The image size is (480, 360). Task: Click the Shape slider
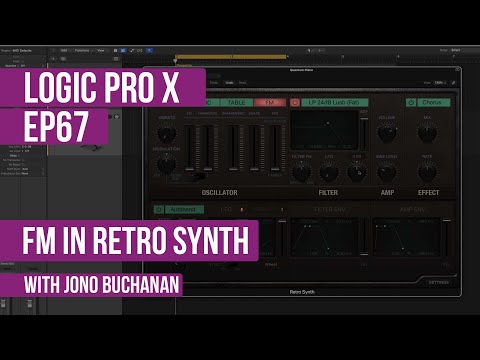(x=254, y=147)
